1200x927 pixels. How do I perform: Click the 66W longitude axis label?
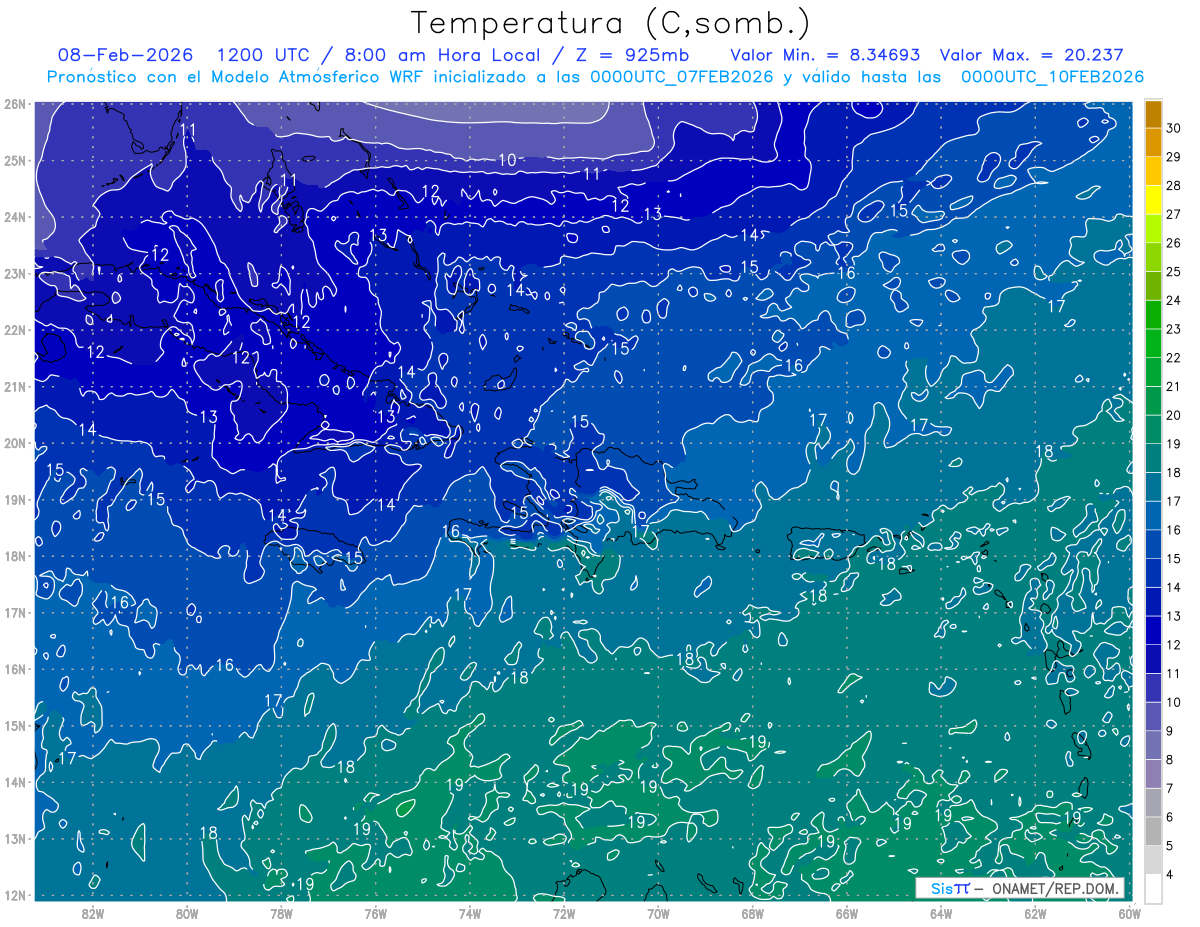click(846, 913)
